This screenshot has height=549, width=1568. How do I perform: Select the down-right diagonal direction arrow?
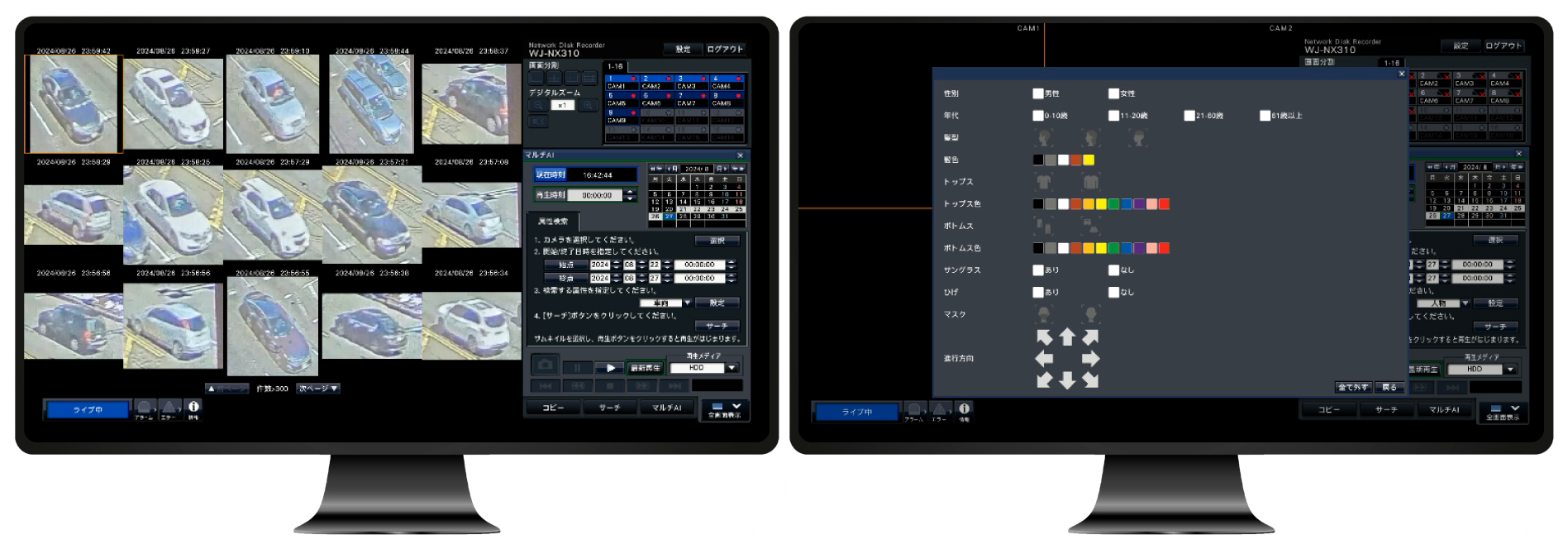pos(1090,380)
